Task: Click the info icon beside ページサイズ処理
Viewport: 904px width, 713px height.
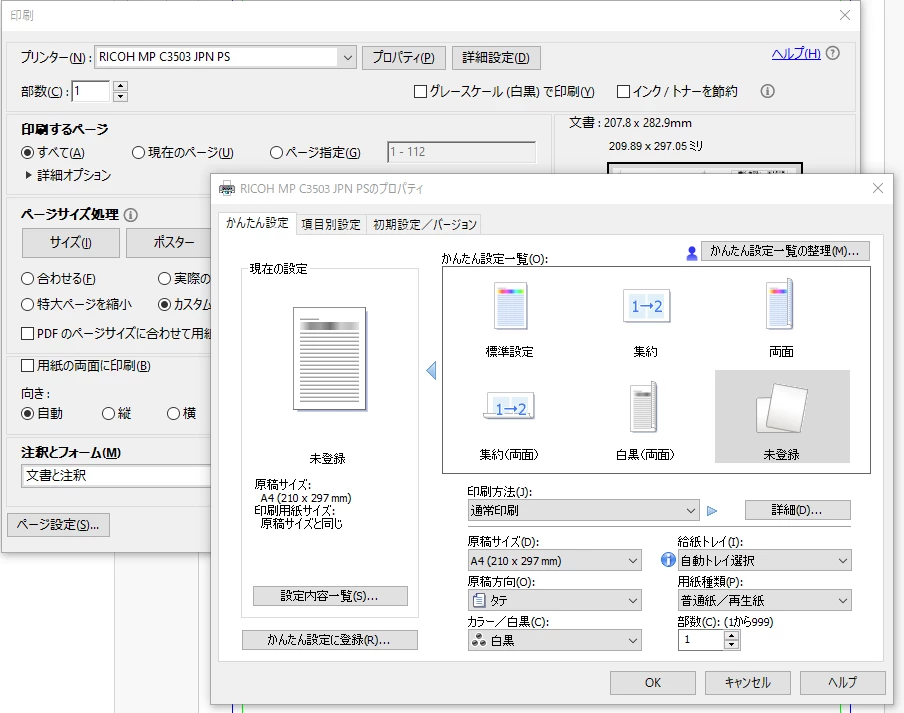Action: click(x=131, y=215)
